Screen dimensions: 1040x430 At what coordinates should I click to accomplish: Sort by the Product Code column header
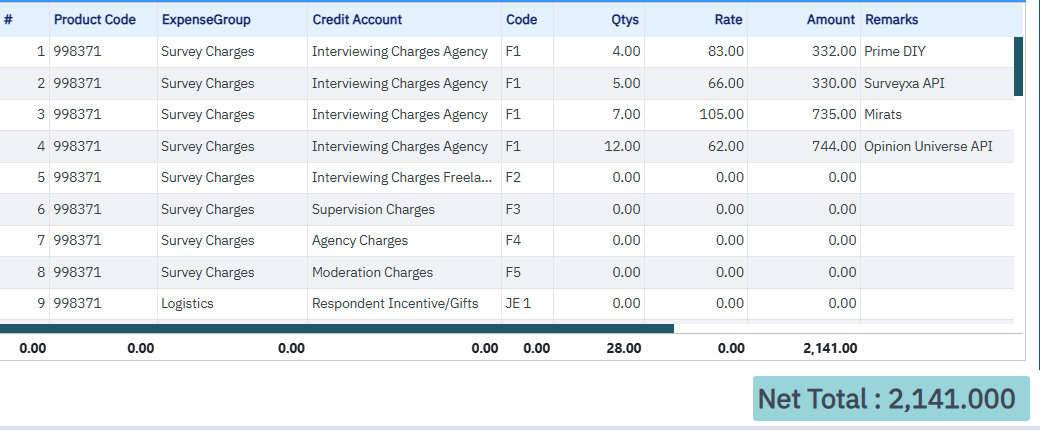coord(95,20)
